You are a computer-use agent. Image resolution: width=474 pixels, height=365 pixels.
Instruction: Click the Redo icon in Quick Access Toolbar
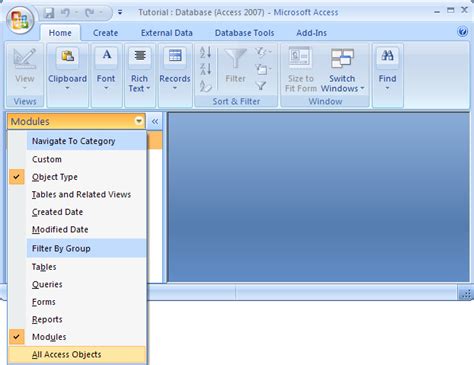click(x=89, y=13)
